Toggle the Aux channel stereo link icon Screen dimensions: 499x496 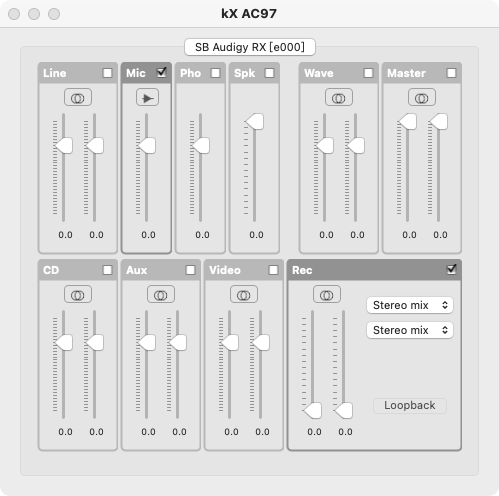point(161,294)
